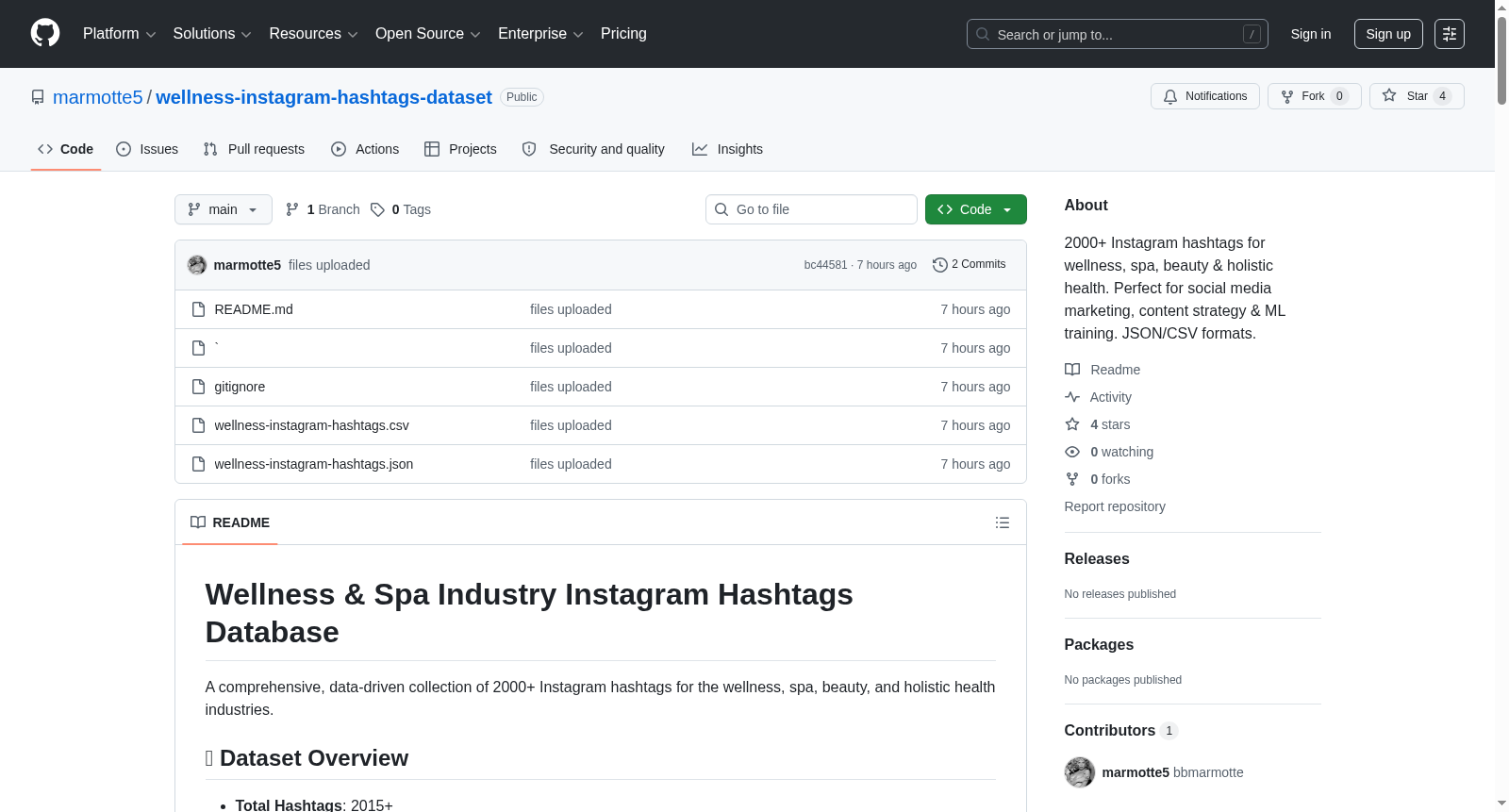Open the Pull requests tab
This screenshot has width=1509, height=812.
coord(254,149)
